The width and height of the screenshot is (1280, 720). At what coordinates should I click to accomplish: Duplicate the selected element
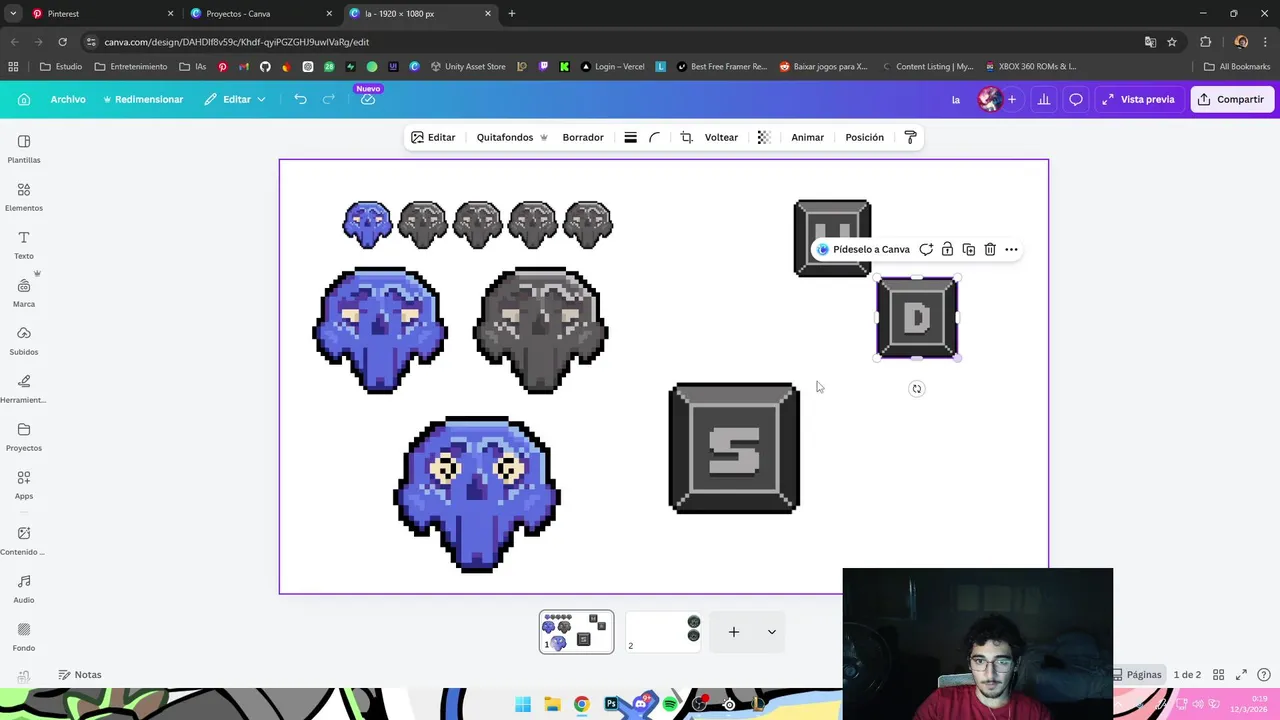coord(968,249)
